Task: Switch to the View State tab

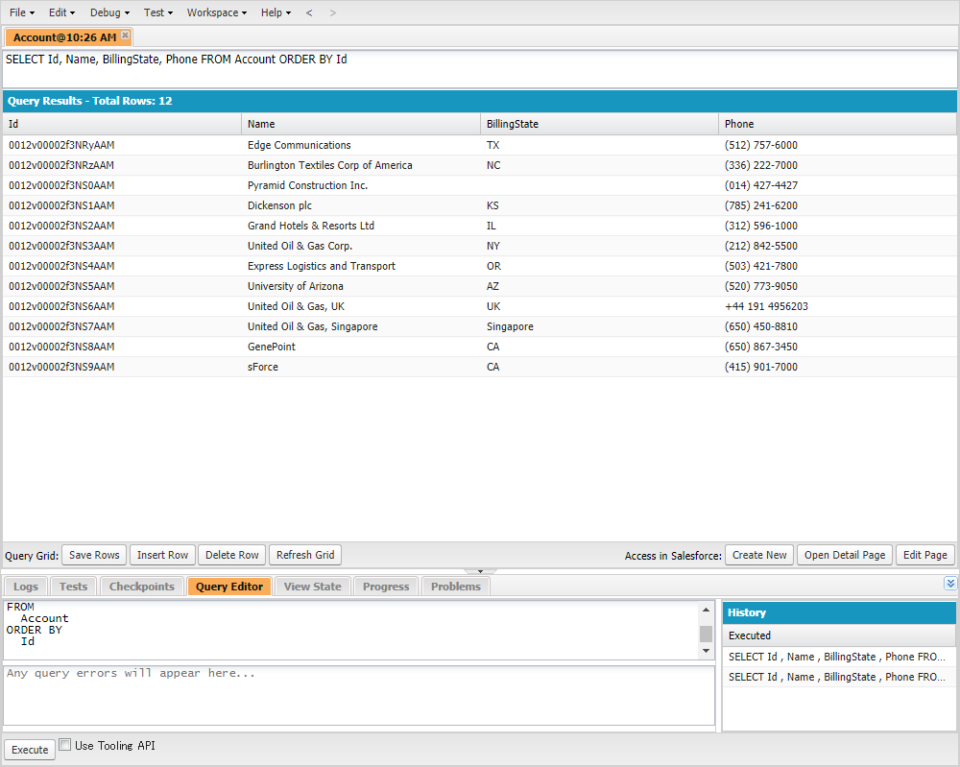Action: click(312, 586)
